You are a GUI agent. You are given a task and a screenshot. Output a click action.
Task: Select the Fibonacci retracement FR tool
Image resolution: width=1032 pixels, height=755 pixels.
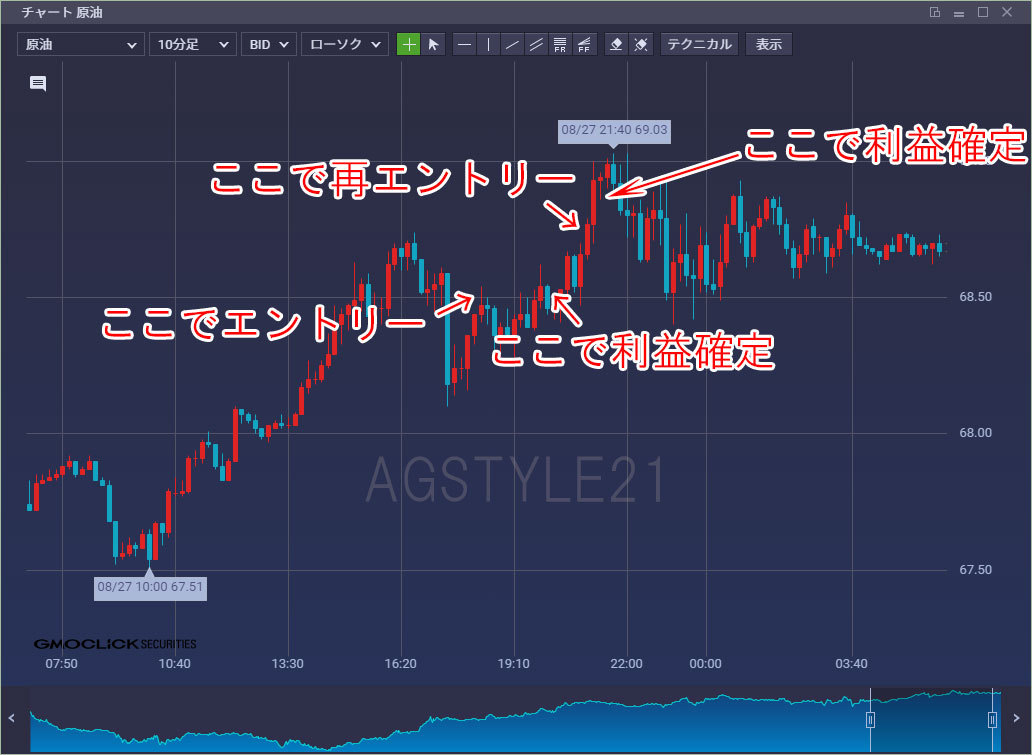[560, 45]
